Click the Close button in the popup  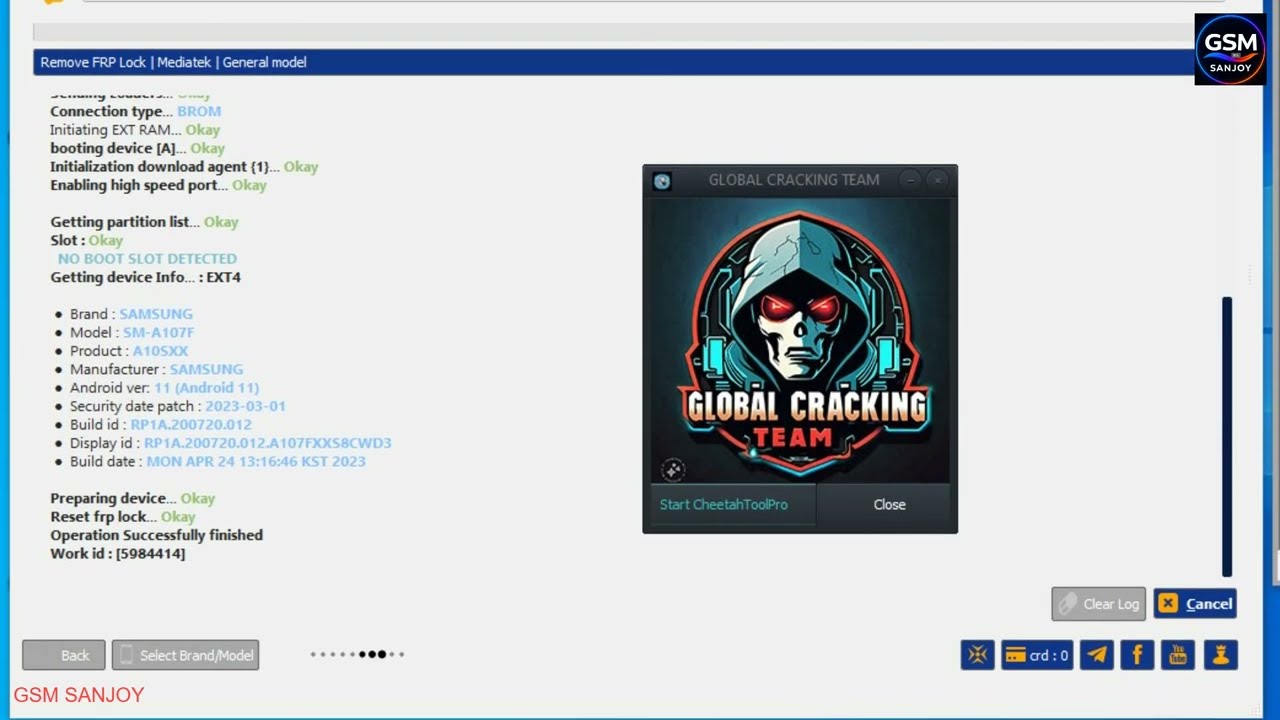pos(889,505)
